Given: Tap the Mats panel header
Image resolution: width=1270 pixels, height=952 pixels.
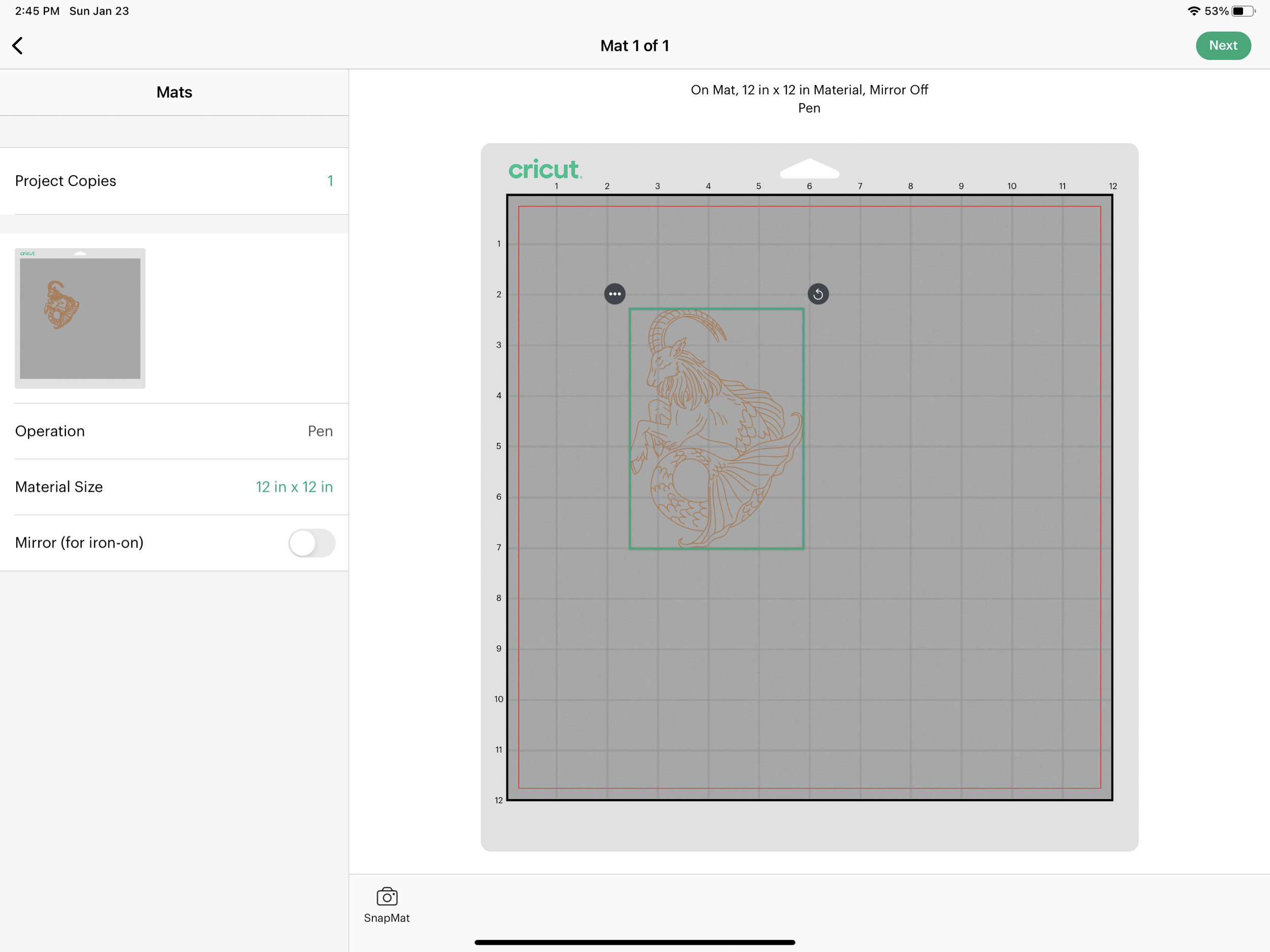Looking at the screenshot, I should pyautogui.click(x=174, y=92).
